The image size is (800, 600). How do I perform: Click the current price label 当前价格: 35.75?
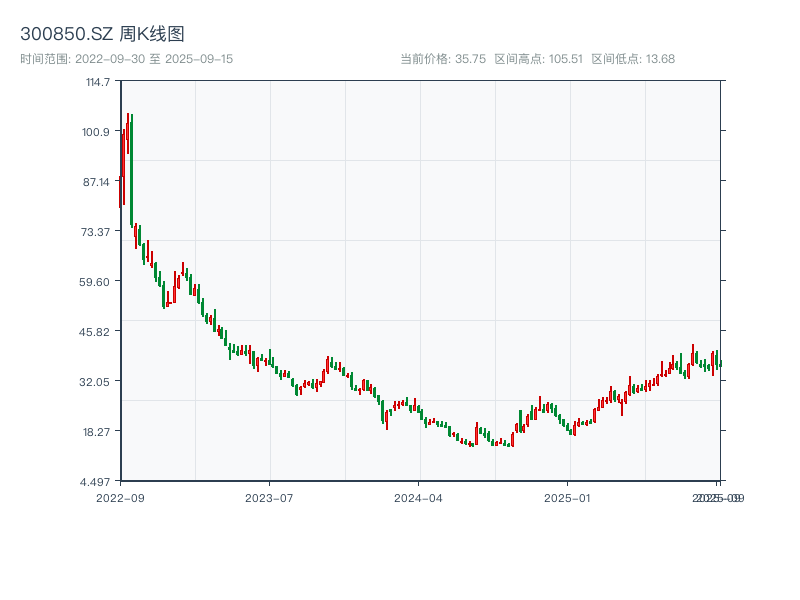tap(443, 59)
